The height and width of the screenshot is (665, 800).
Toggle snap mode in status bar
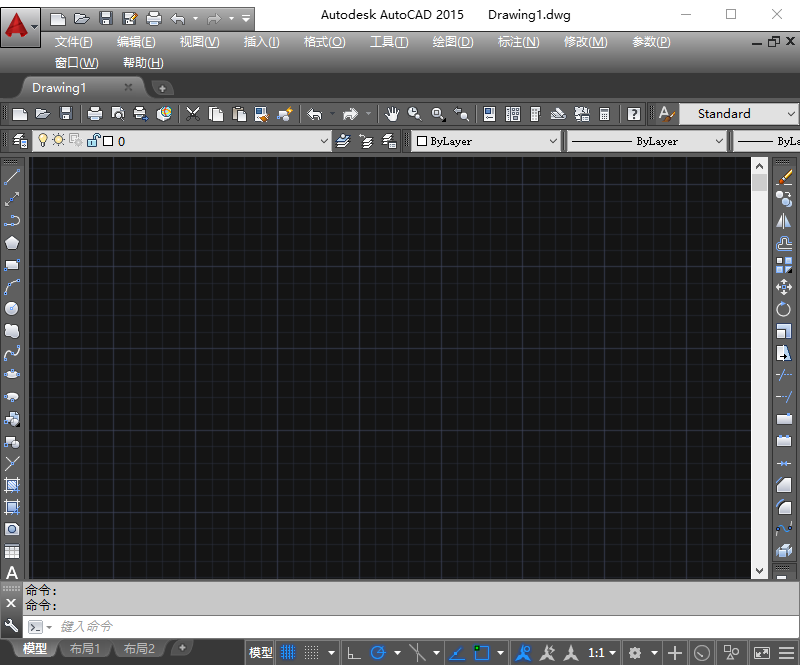point(310,653)
